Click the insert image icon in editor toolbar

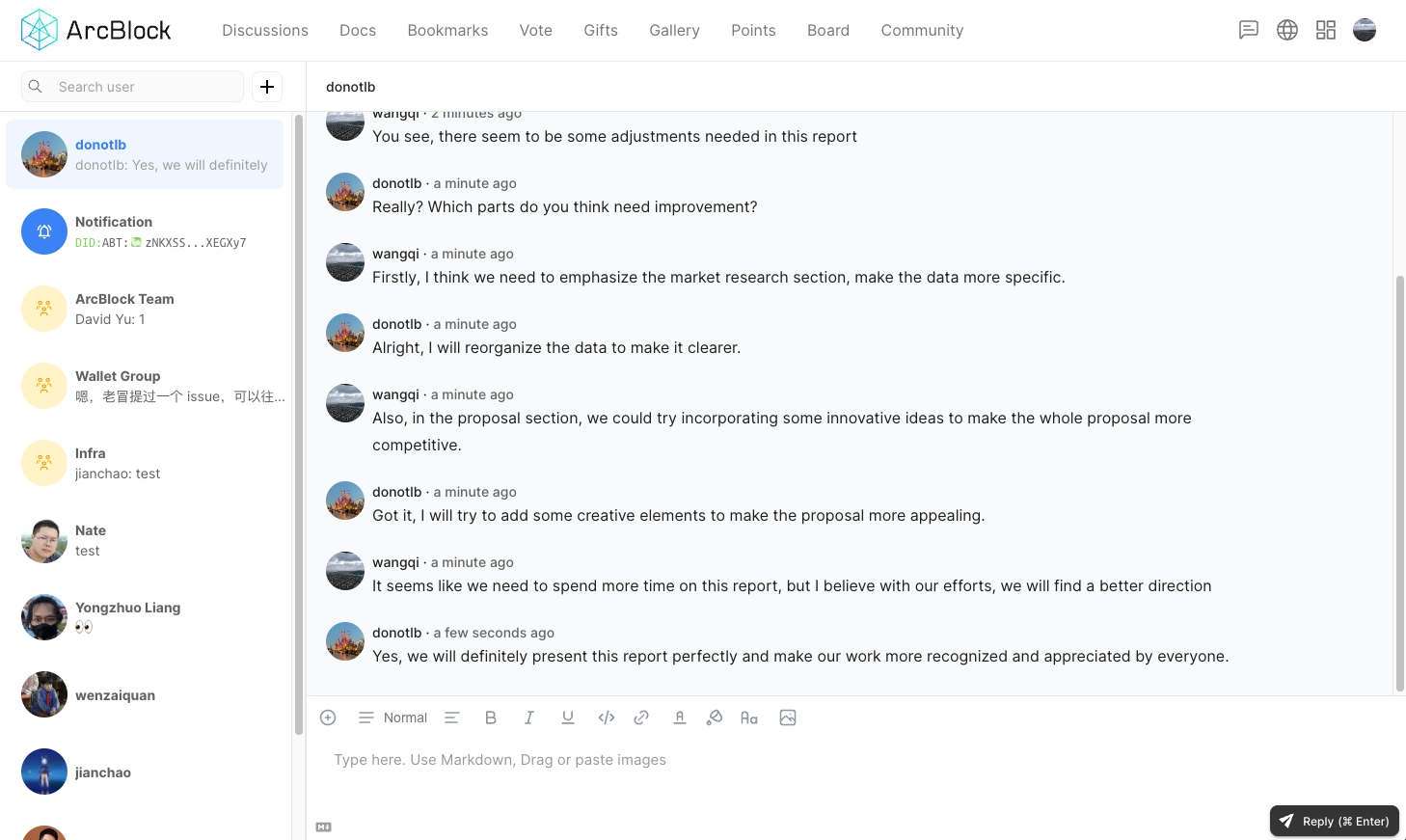pyautogui.click(x=788, y=718)
